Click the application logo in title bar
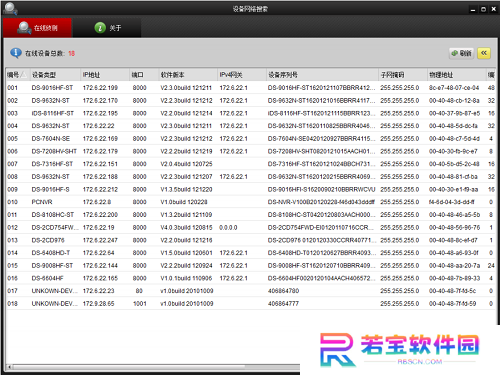 [10, 8]
